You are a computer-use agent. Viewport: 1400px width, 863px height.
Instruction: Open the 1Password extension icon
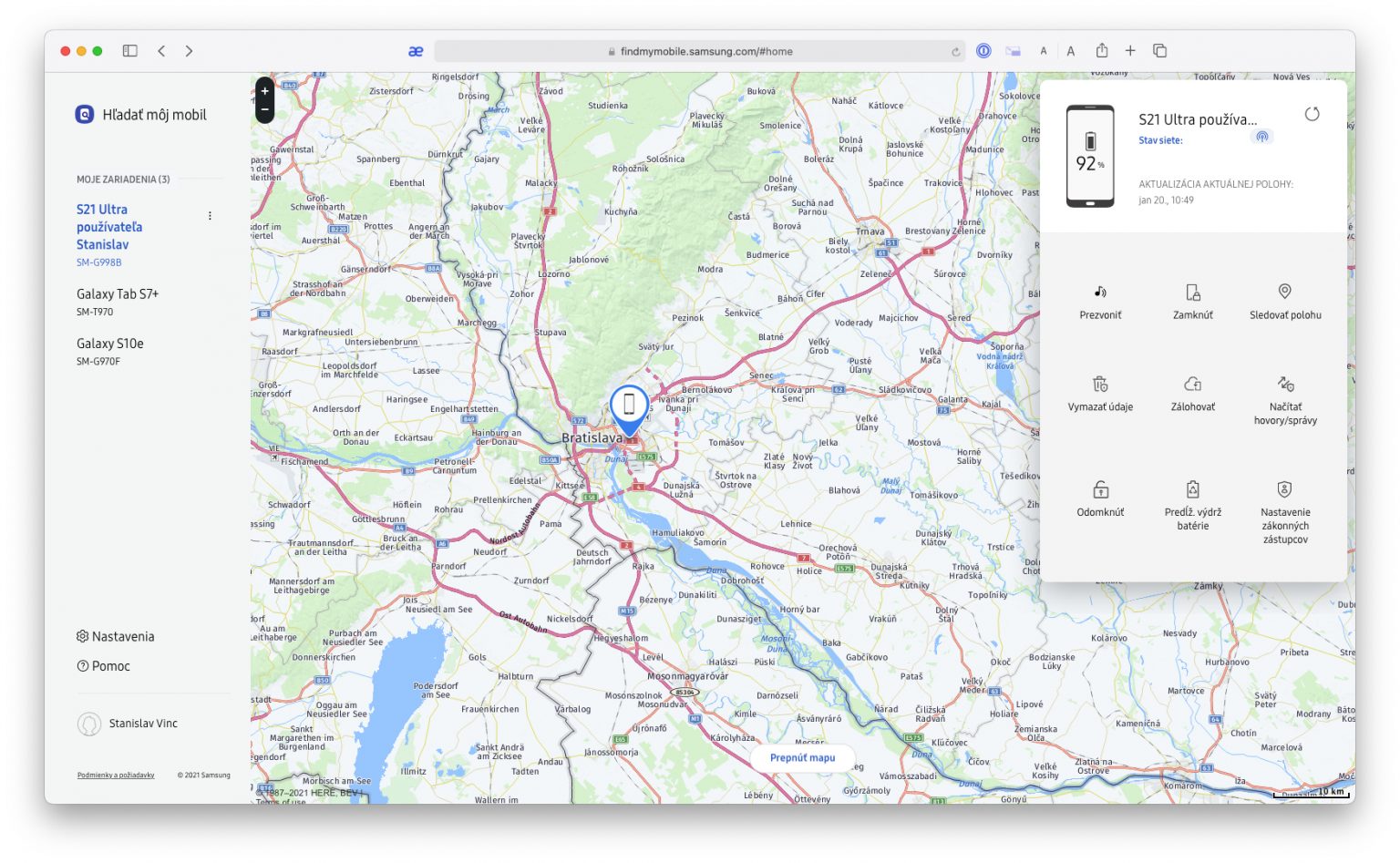[x=983, y=51]
